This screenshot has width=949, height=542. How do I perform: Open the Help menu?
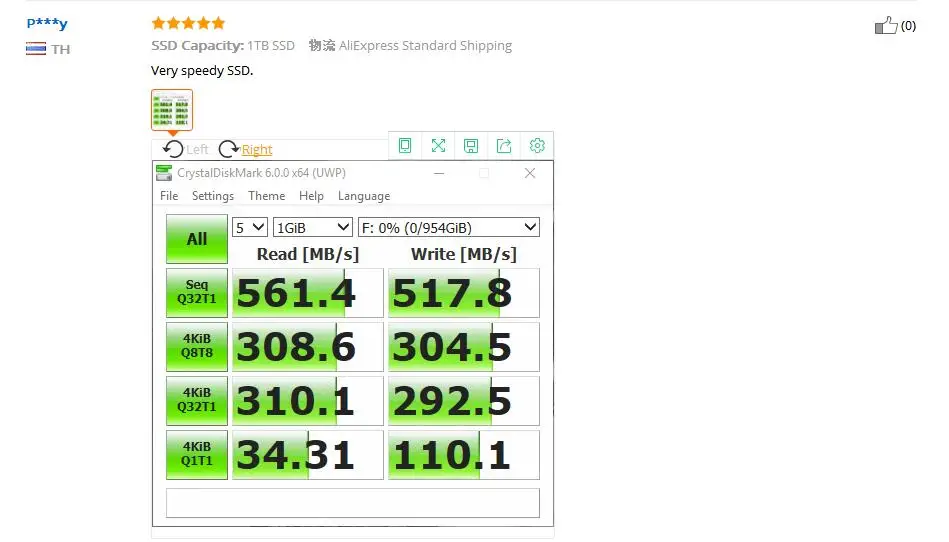[x=311, y=196]
